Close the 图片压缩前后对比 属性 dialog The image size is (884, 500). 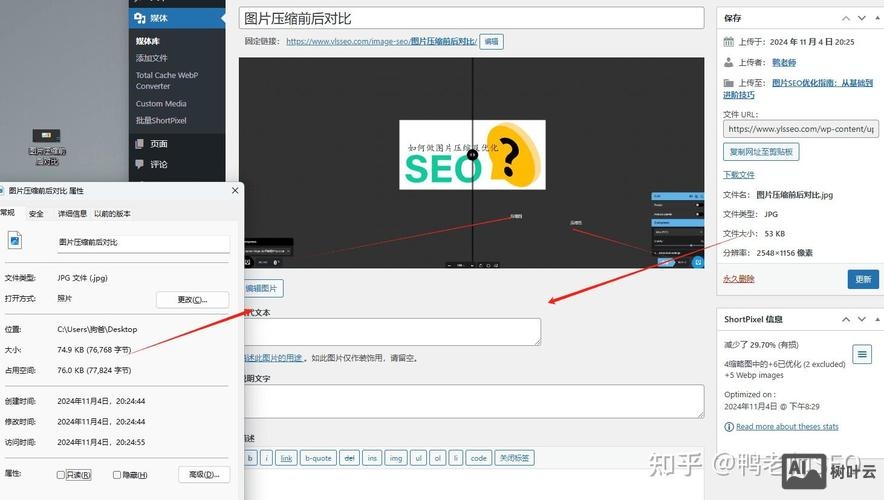(235, 191)
